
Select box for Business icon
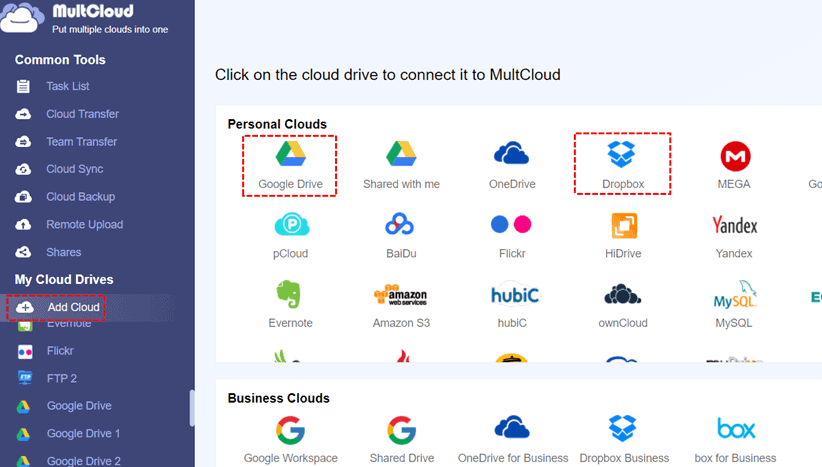[x=736, y=429]
